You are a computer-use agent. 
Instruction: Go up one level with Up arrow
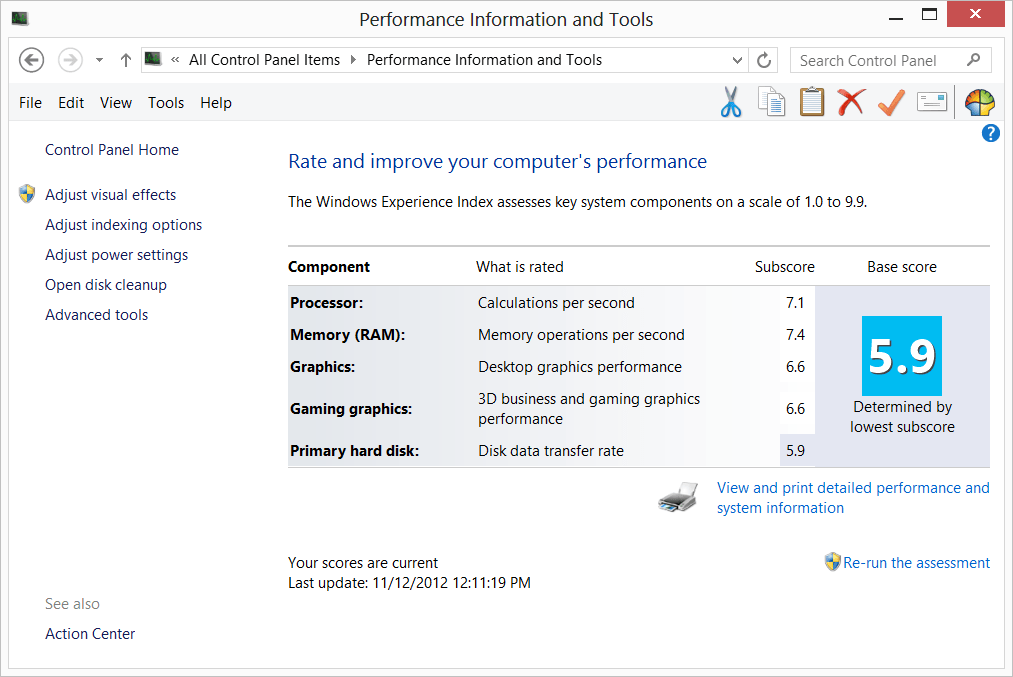click(126, 60)
